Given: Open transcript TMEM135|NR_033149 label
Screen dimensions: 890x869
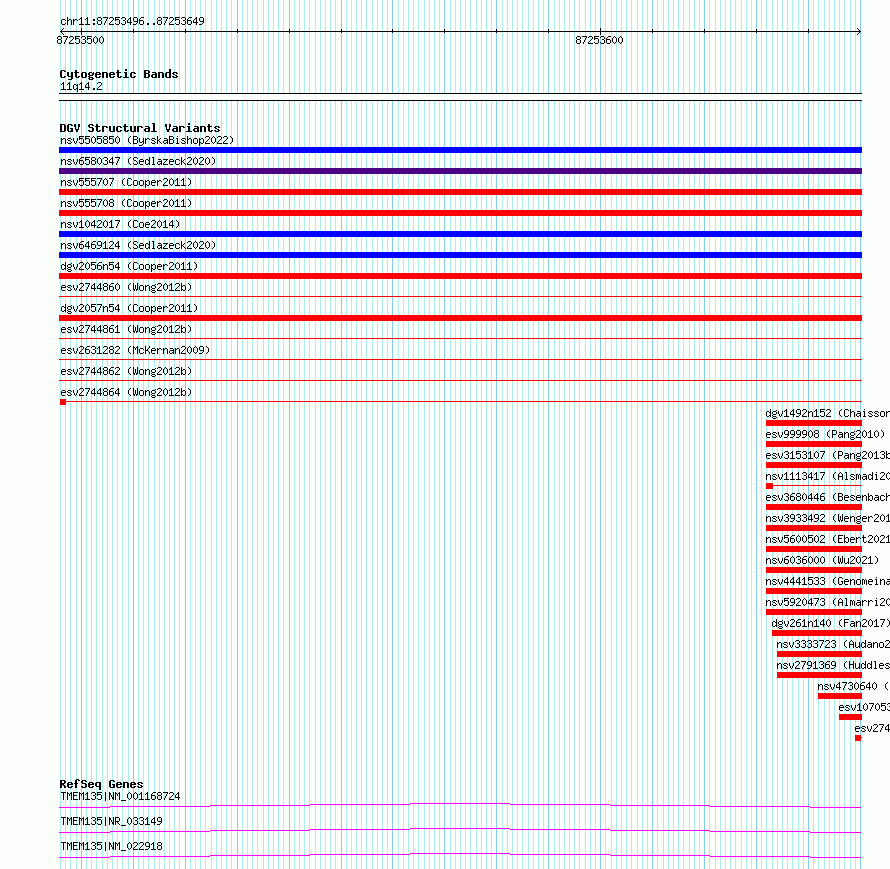Looking at the screenshot, I should (x=111, y=821).
